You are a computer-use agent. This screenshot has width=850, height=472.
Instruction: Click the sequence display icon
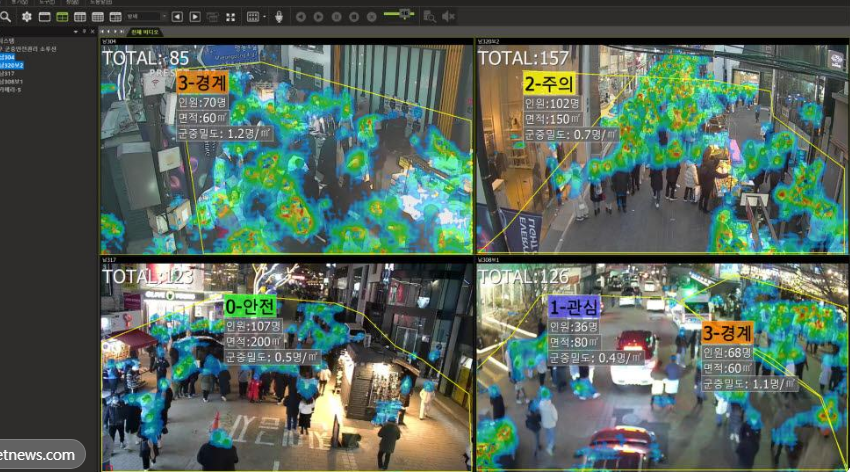coord(212,17)
